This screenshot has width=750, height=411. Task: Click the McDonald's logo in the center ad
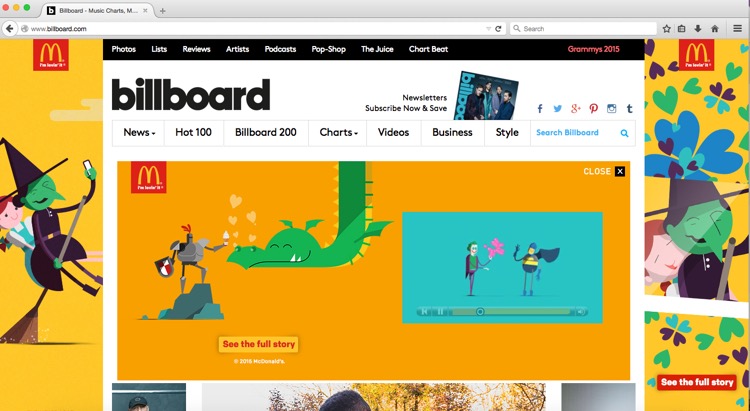tap(149, 177)
